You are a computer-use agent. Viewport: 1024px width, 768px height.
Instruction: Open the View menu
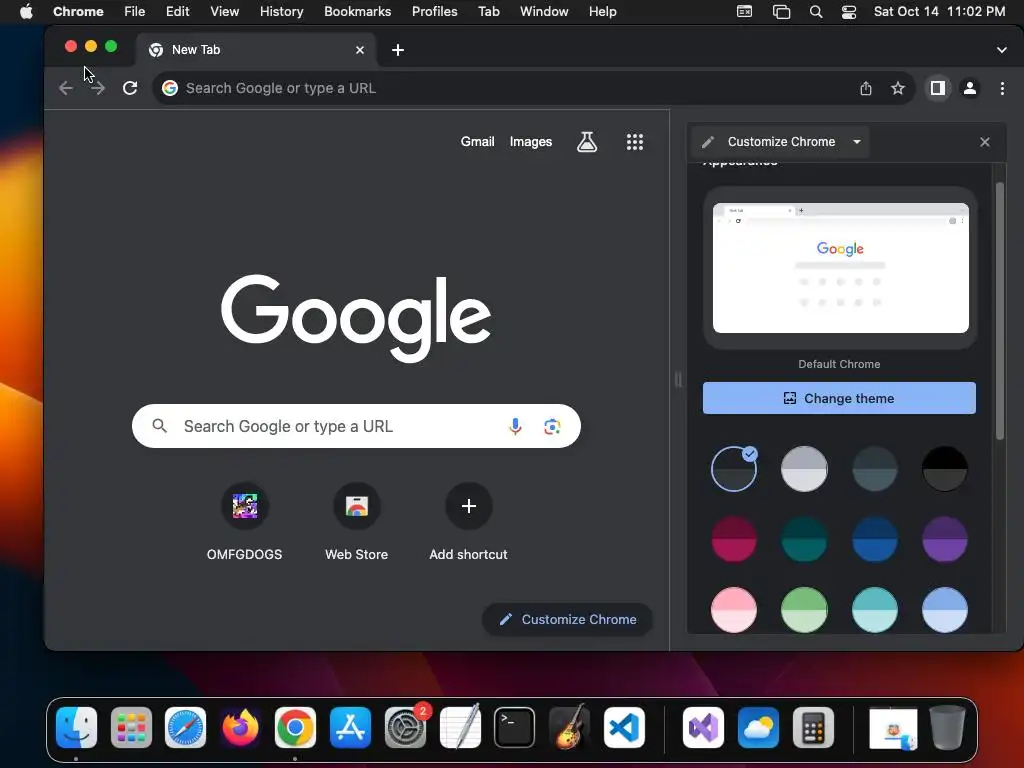tap(224, 12)
